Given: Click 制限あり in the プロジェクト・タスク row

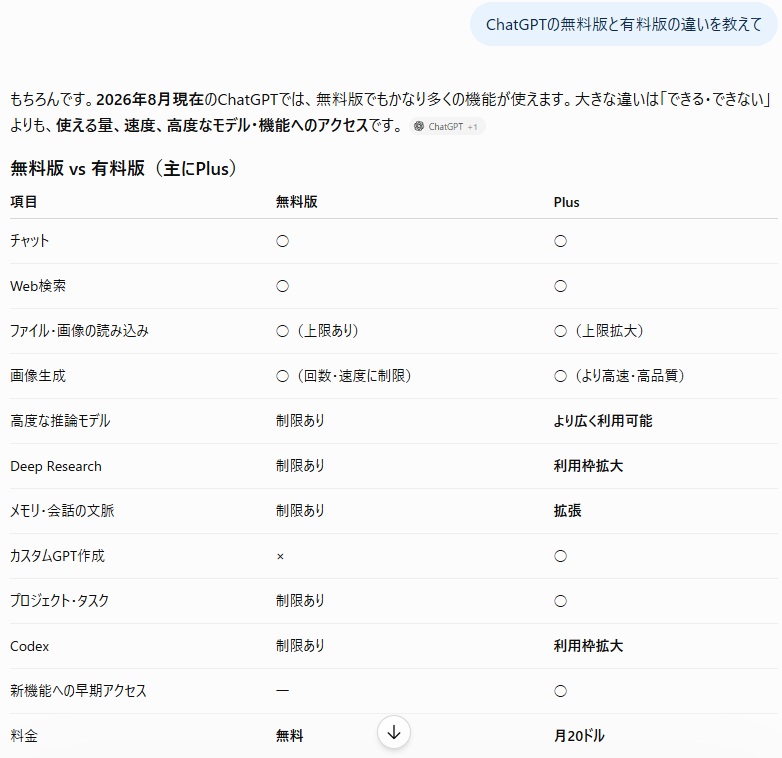Looking at the screenshot, I should coord(300,600).
